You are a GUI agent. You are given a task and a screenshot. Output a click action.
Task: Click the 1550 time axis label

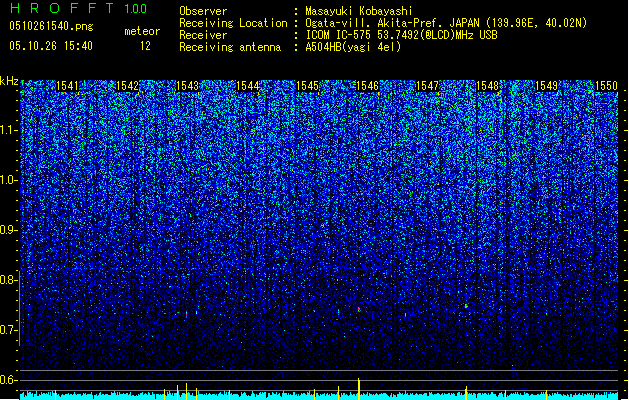click(606, 86)
